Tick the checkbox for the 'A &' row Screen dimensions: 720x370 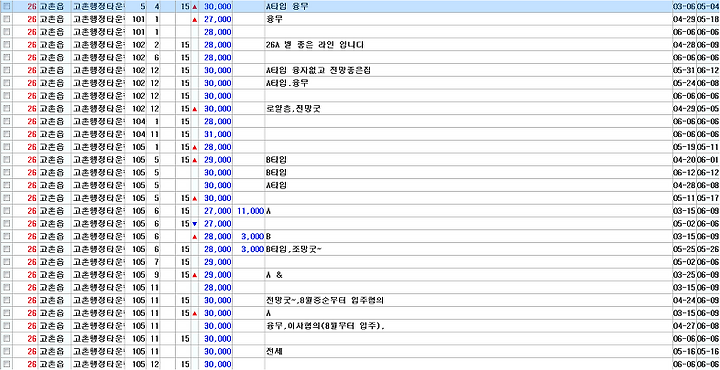click(x=6, y=275)
